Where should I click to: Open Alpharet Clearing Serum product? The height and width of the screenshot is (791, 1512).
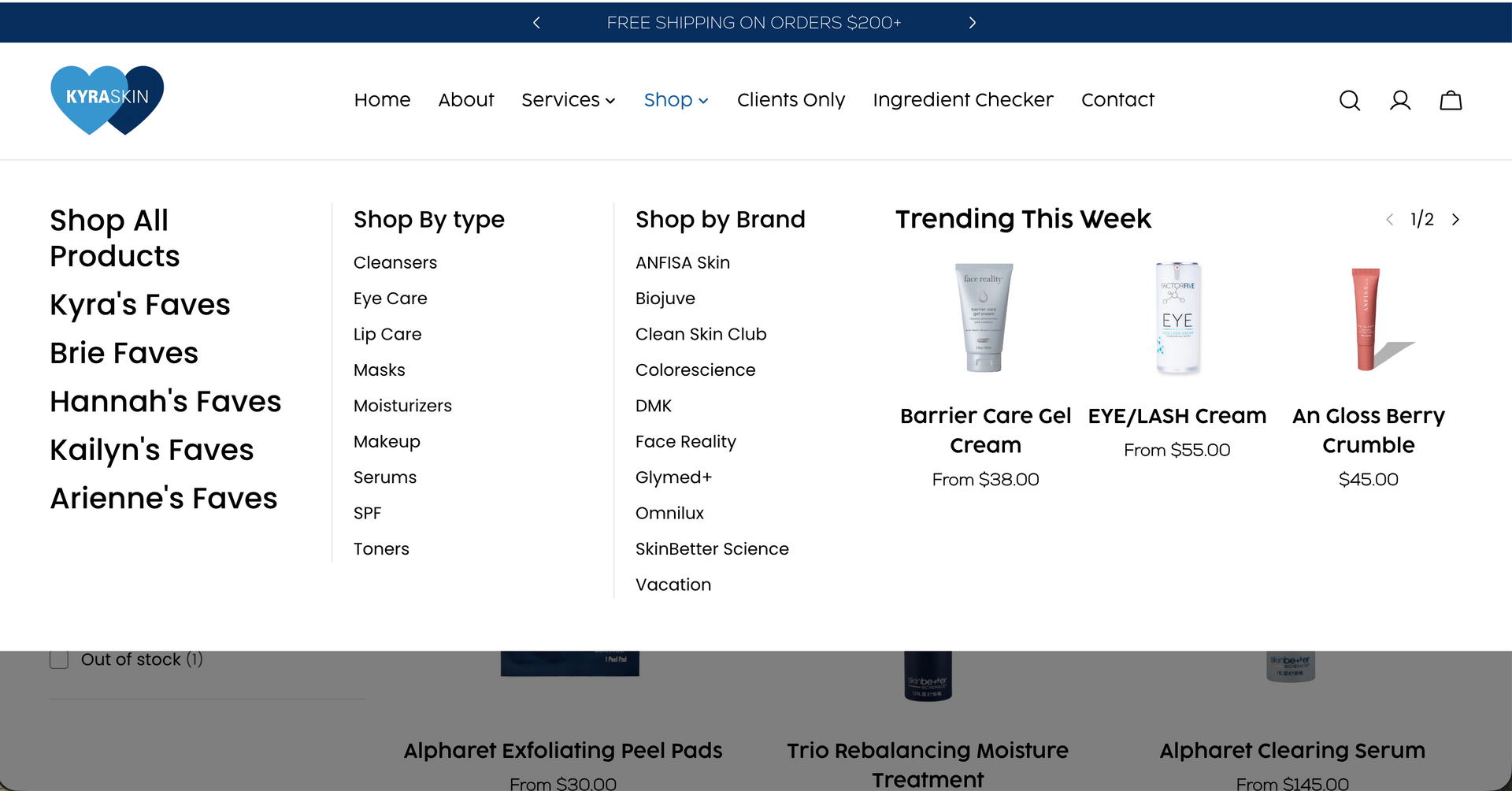coord(1292,751)
